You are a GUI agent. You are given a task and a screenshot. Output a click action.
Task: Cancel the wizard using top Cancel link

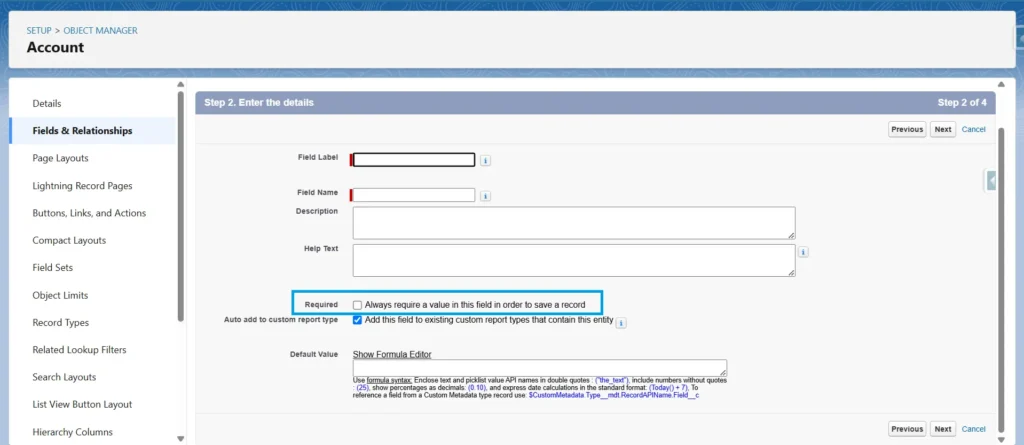(x=973, y=129)
